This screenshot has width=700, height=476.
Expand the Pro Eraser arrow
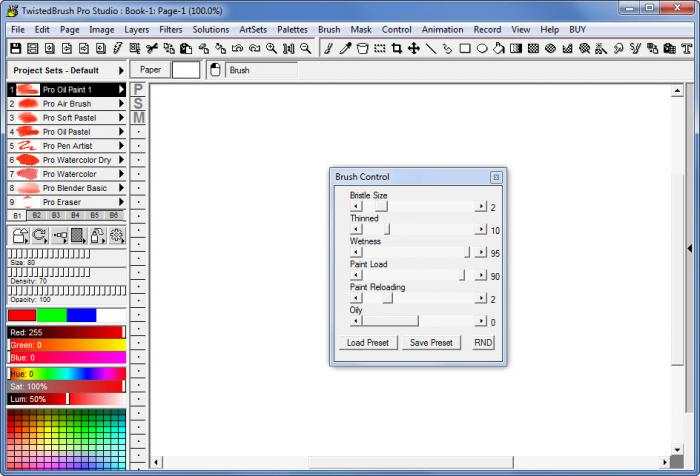121,202
